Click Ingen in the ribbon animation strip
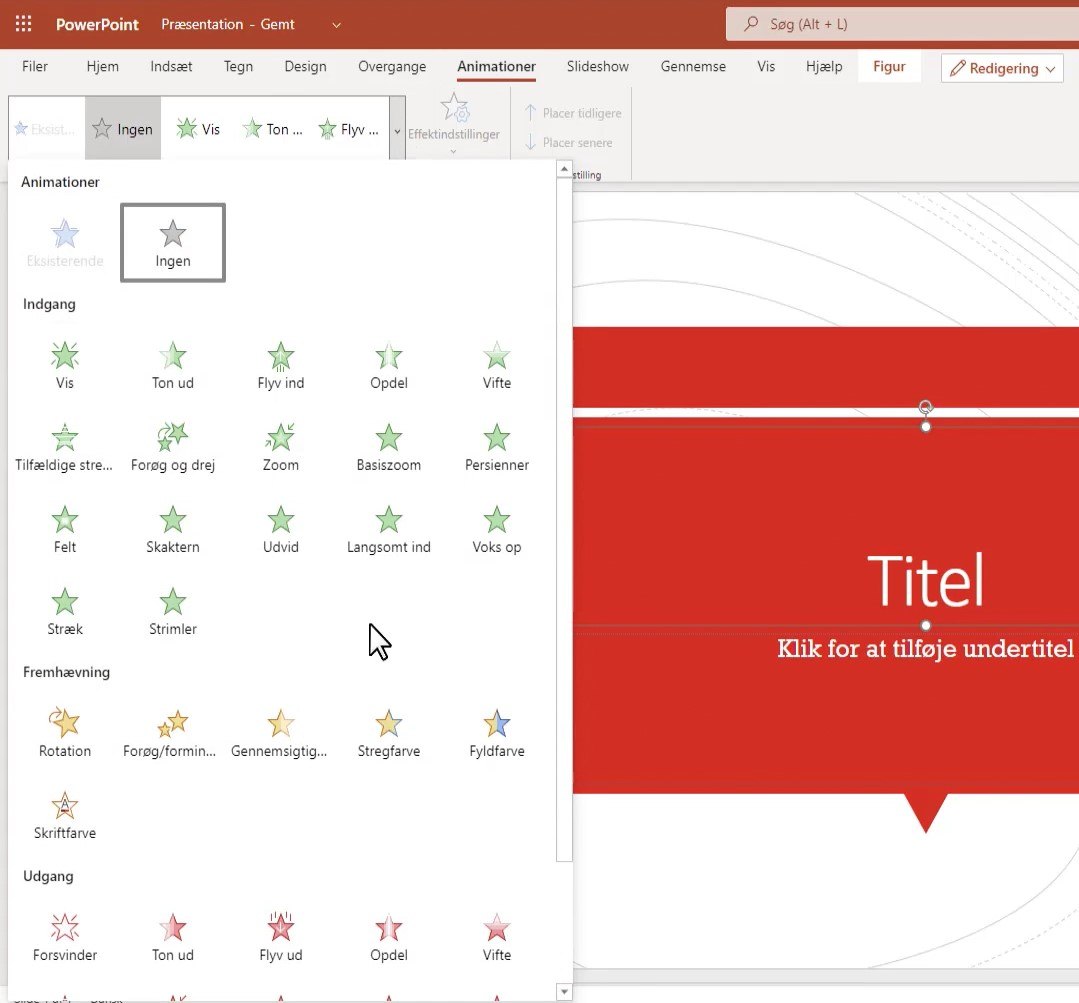1079x1003 pixels. (x=122, y=129)
